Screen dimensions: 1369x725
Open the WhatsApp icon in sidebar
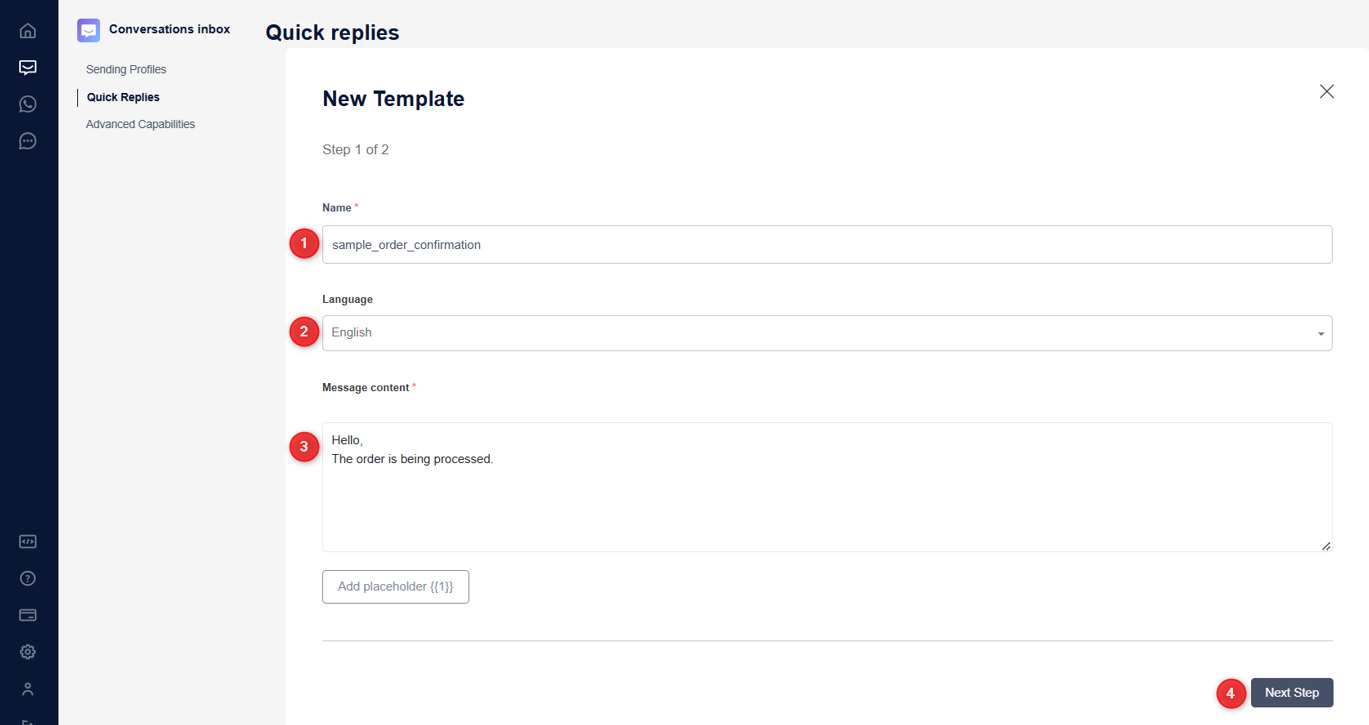(x=28, y=104)
